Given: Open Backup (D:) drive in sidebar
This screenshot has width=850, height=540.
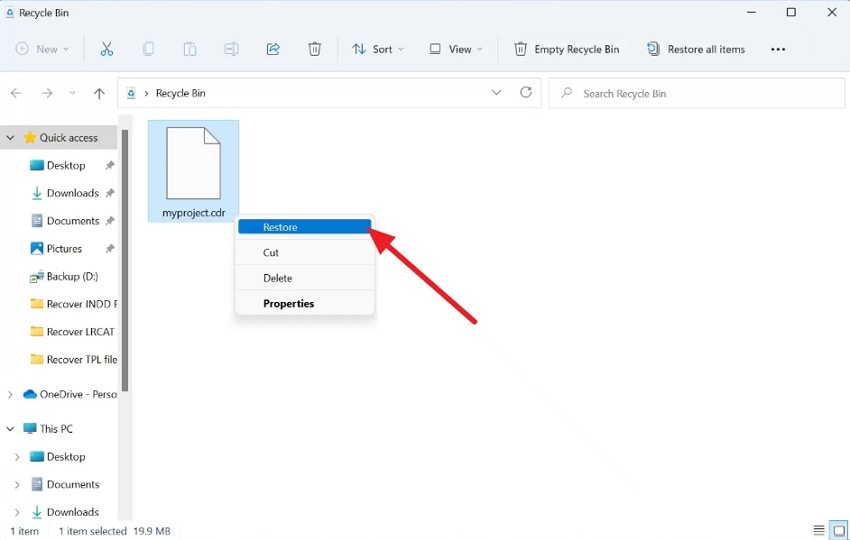Looking at the screenshot, I should pyautogui.click(x=72, y=277).
